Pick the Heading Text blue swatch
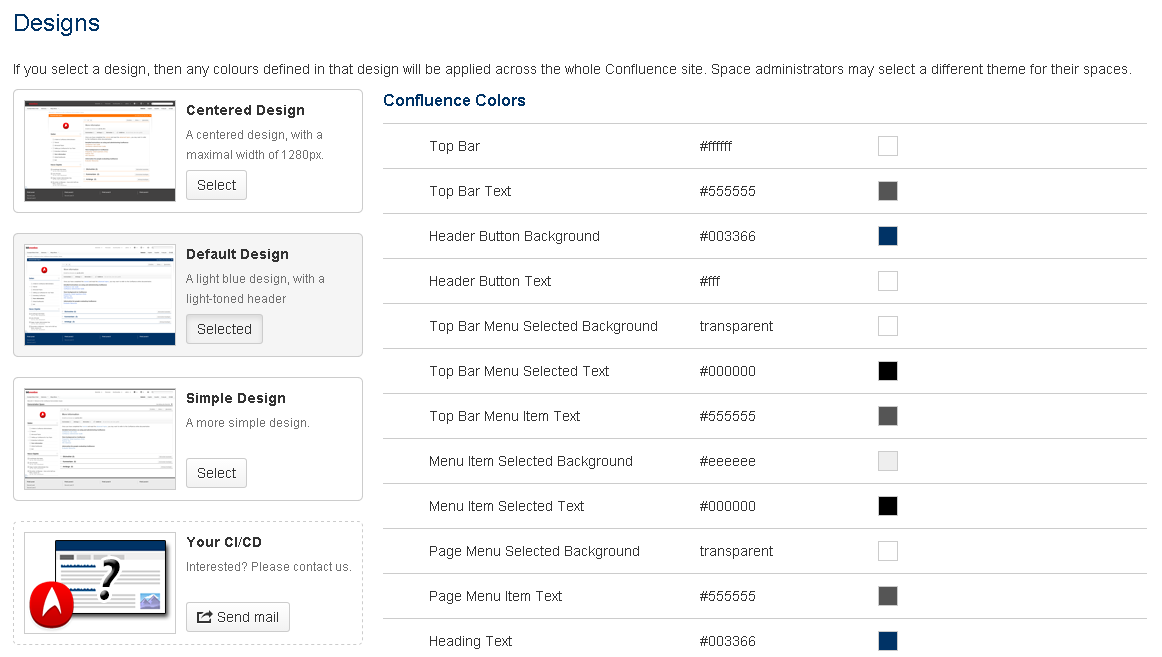Image resolution: width=1162 pixels, height=657 pixels. pyautogui.click(x=888, y=641)
